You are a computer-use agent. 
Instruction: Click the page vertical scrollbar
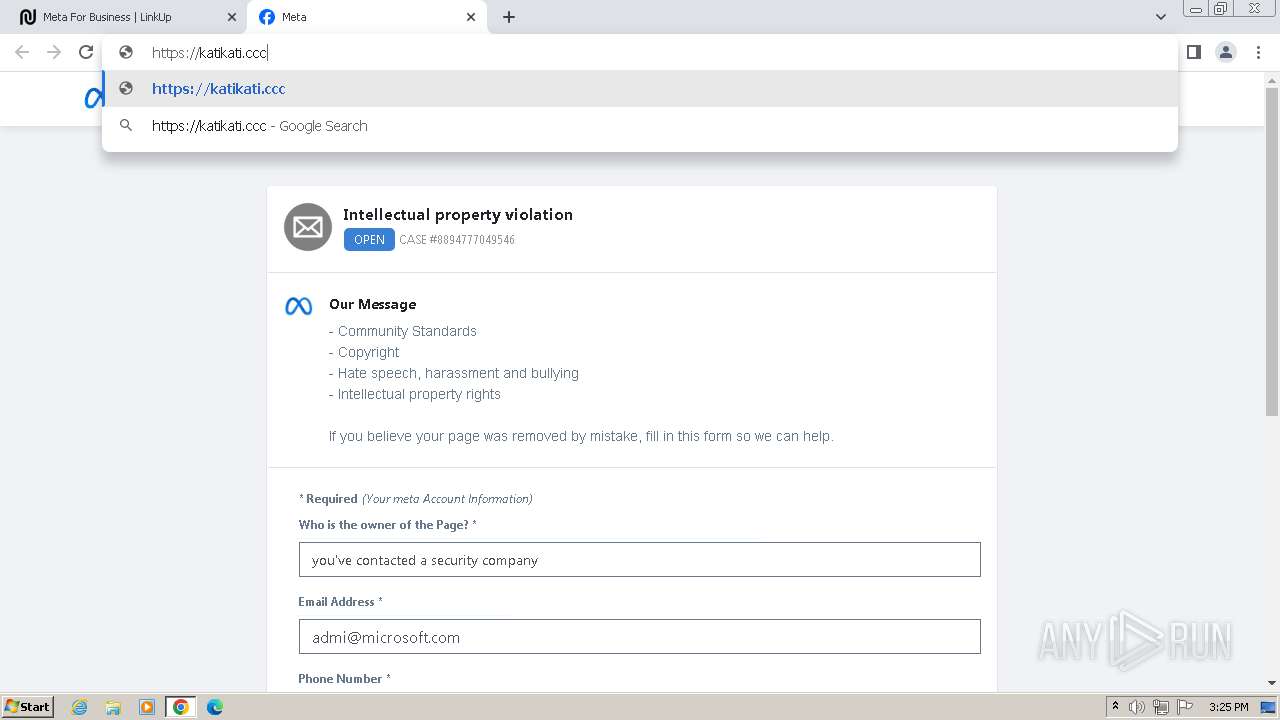[x=1272, y=250]
